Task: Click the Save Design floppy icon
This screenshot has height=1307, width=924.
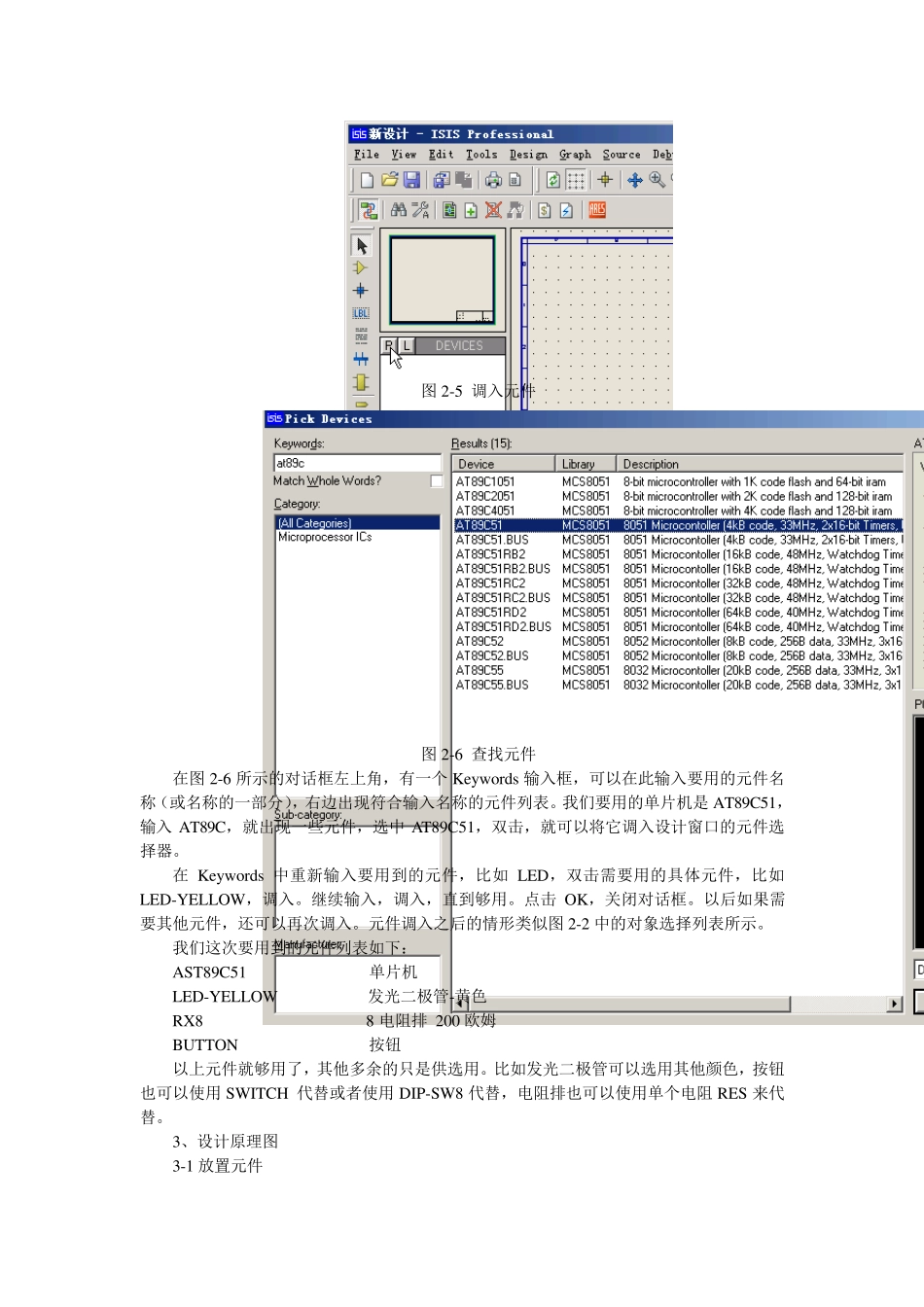Action: point(412,180)
